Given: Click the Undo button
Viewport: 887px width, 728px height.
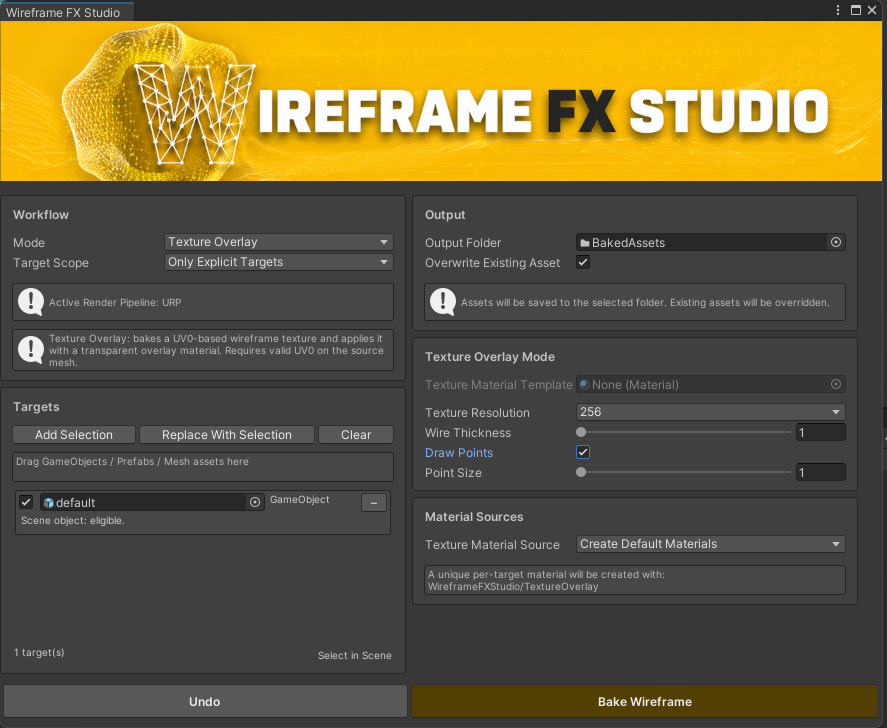Looking at the screenshot, I should pos(205,701).
